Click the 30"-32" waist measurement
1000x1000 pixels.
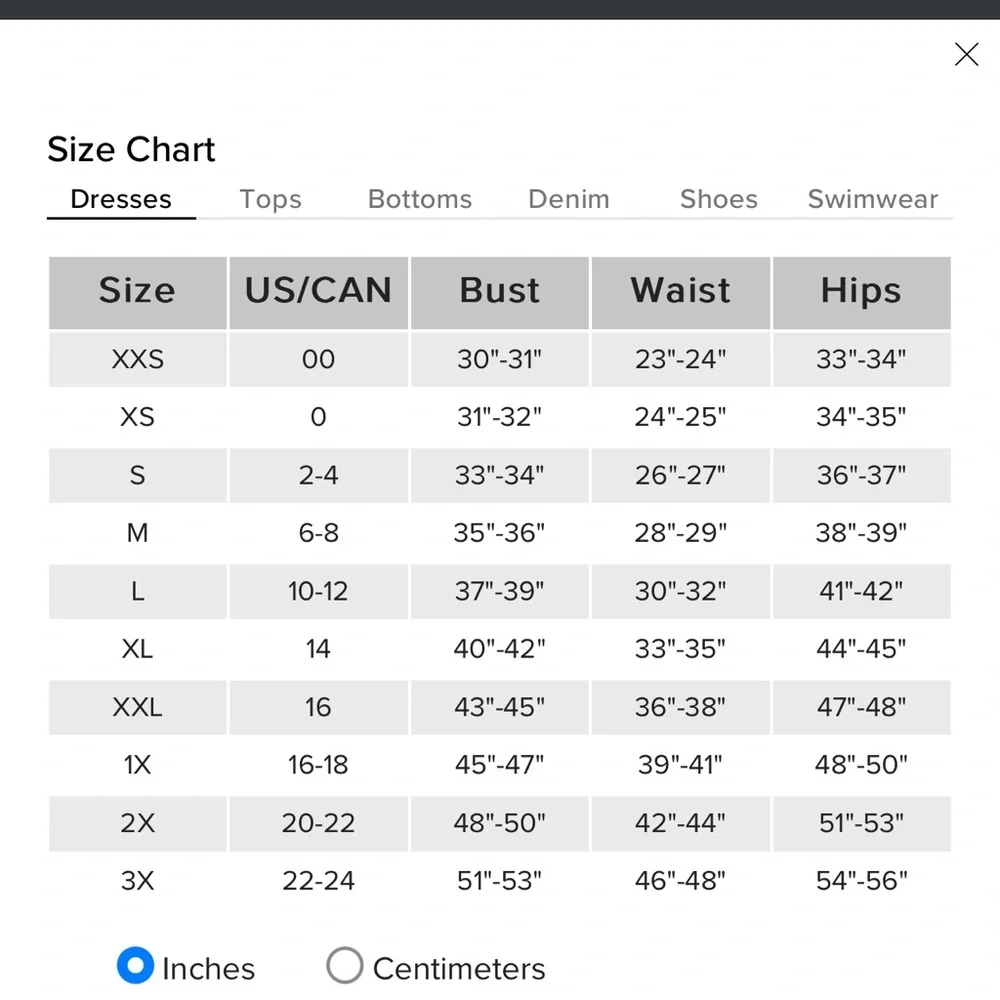click(x=681, y=591)
